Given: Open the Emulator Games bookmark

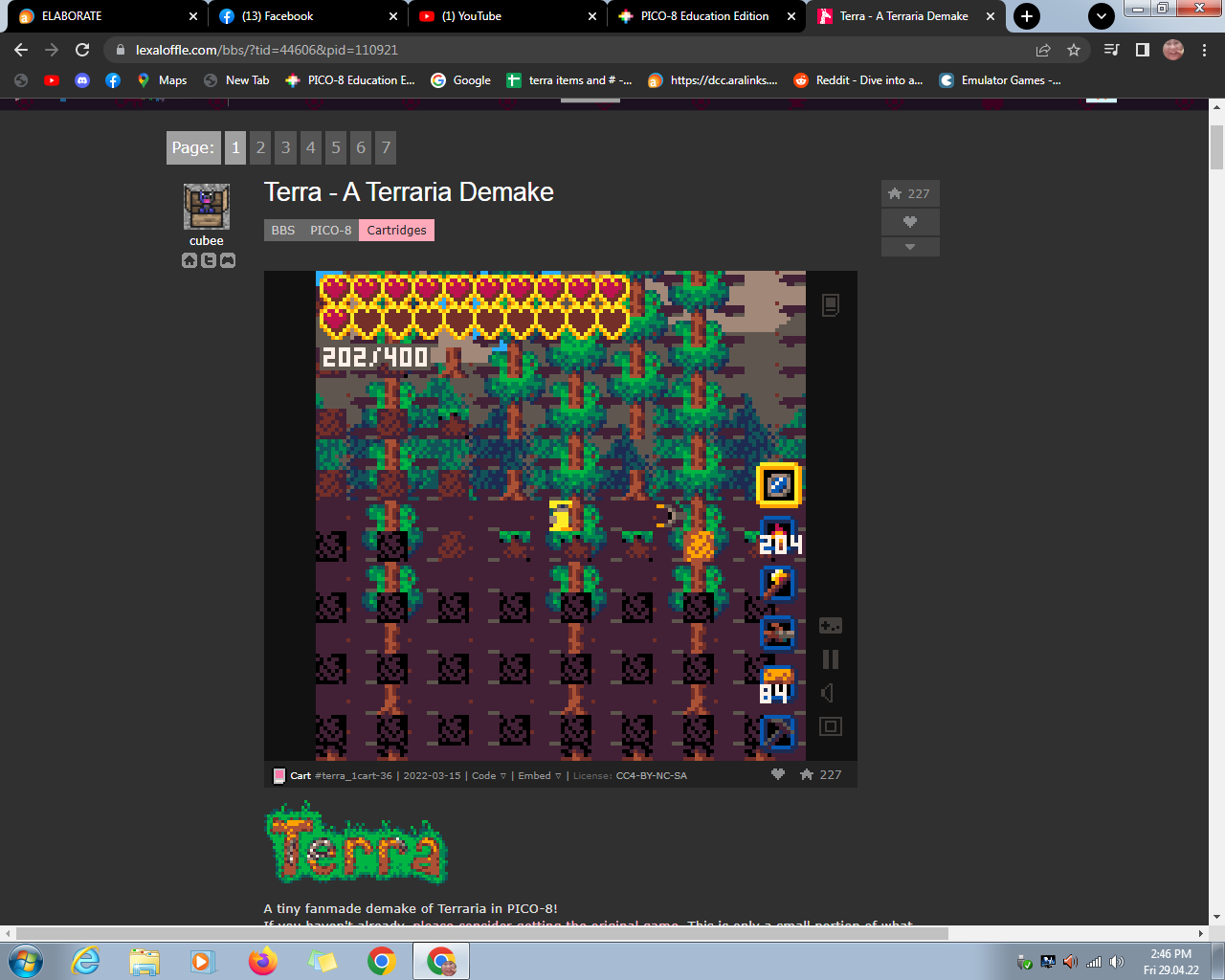Looking at the screenshot, I should click(x=1000, y=80).
